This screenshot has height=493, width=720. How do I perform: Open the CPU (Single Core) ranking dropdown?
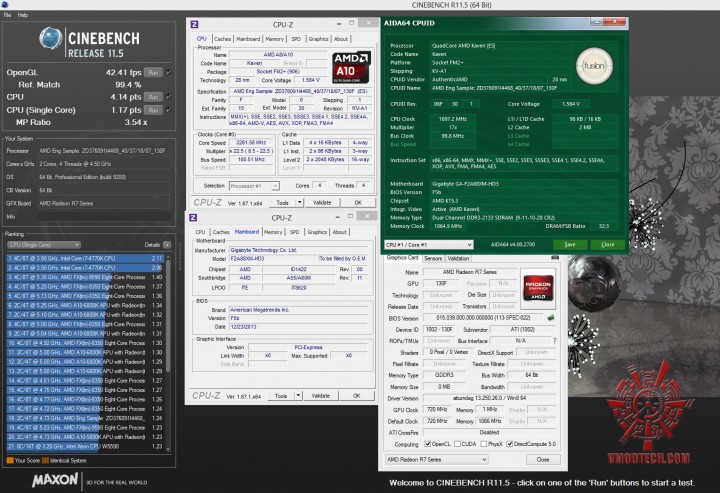tap(44, 245)
